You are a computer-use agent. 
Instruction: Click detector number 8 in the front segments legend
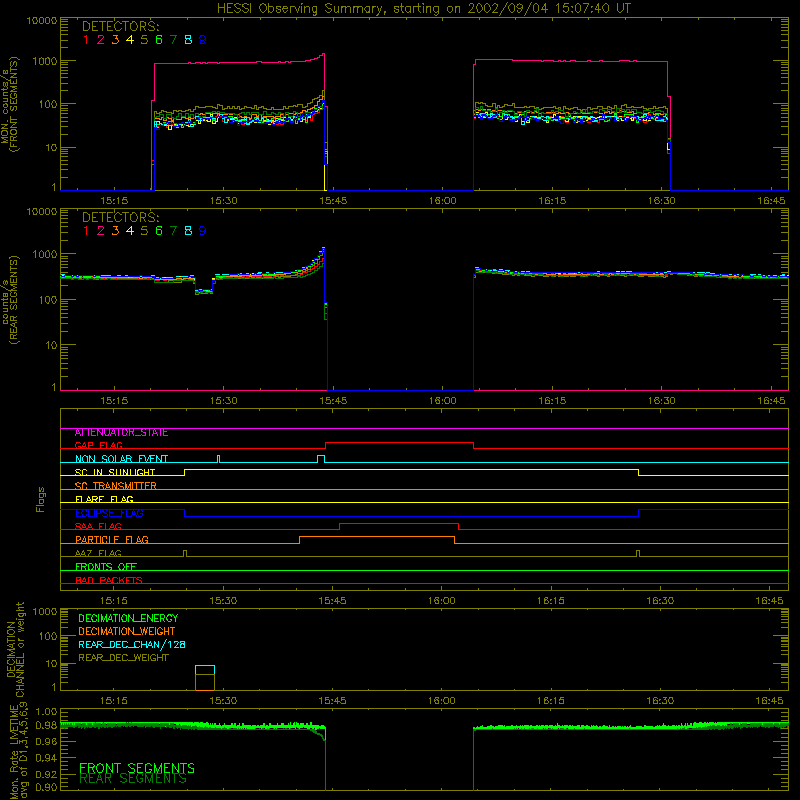click(x=188, y=40)
